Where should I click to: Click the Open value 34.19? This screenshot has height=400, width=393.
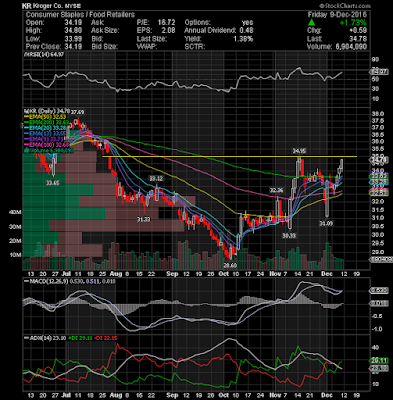click(73, 23)
